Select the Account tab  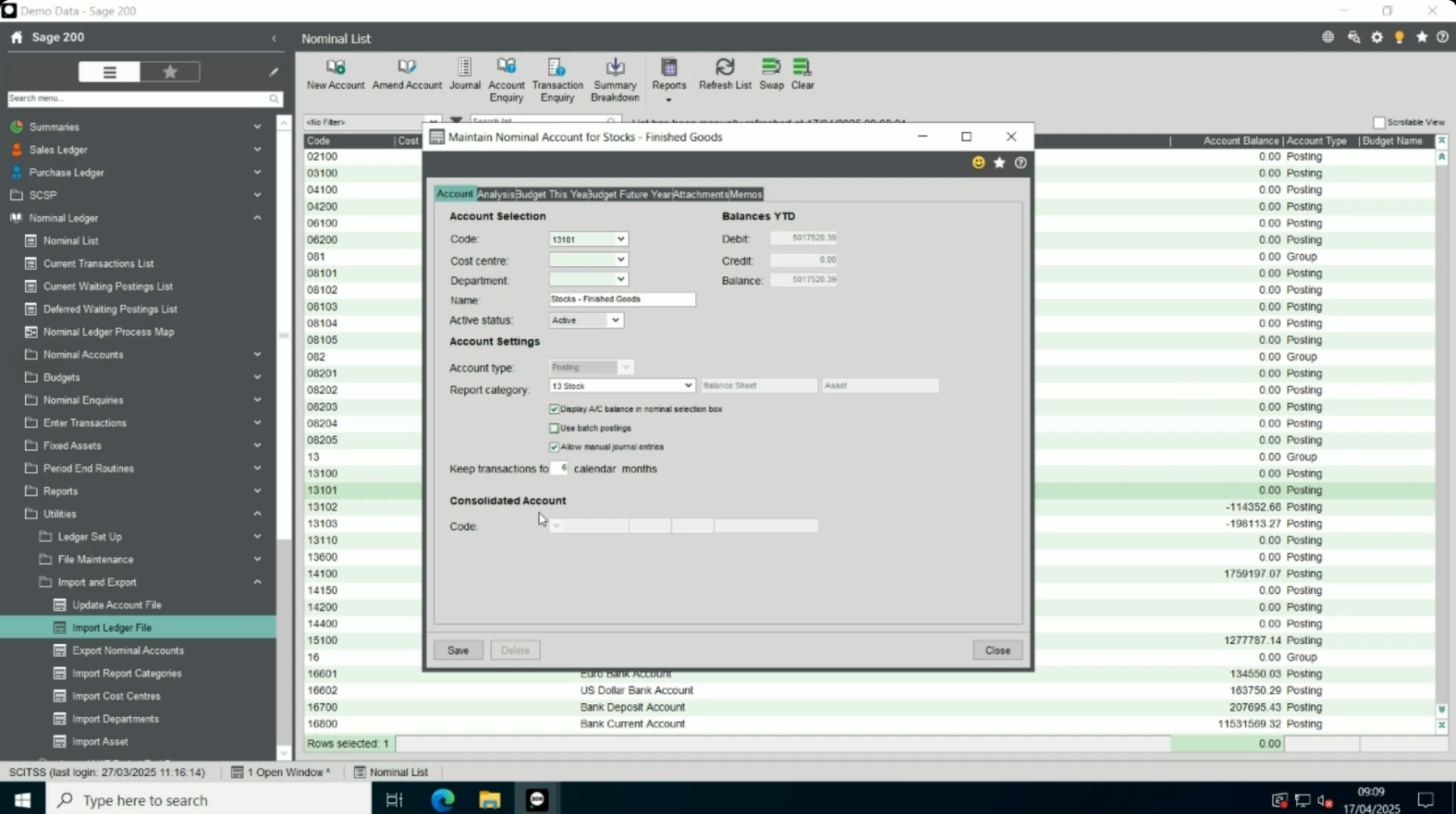(x=455, y=194)
